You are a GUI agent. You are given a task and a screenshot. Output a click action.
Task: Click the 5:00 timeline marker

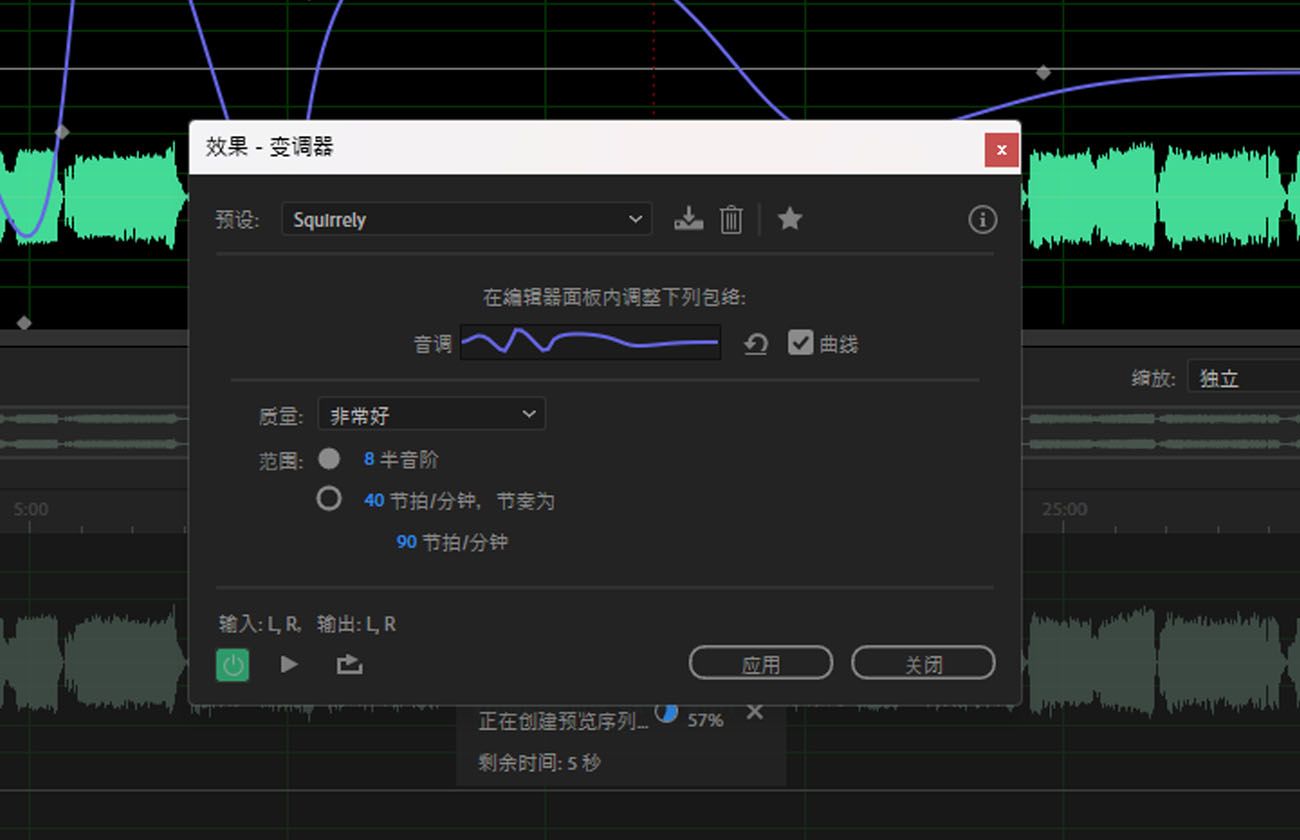coord(31,509)
